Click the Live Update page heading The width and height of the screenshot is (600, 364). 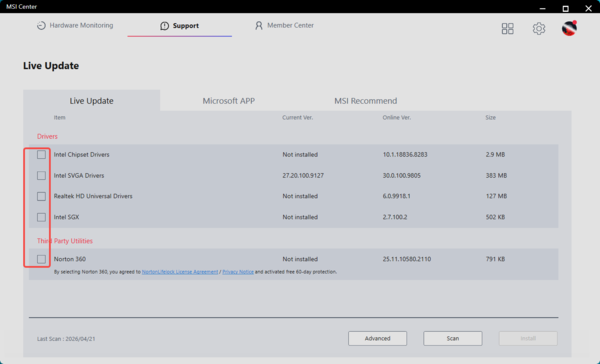pos(51,65)
